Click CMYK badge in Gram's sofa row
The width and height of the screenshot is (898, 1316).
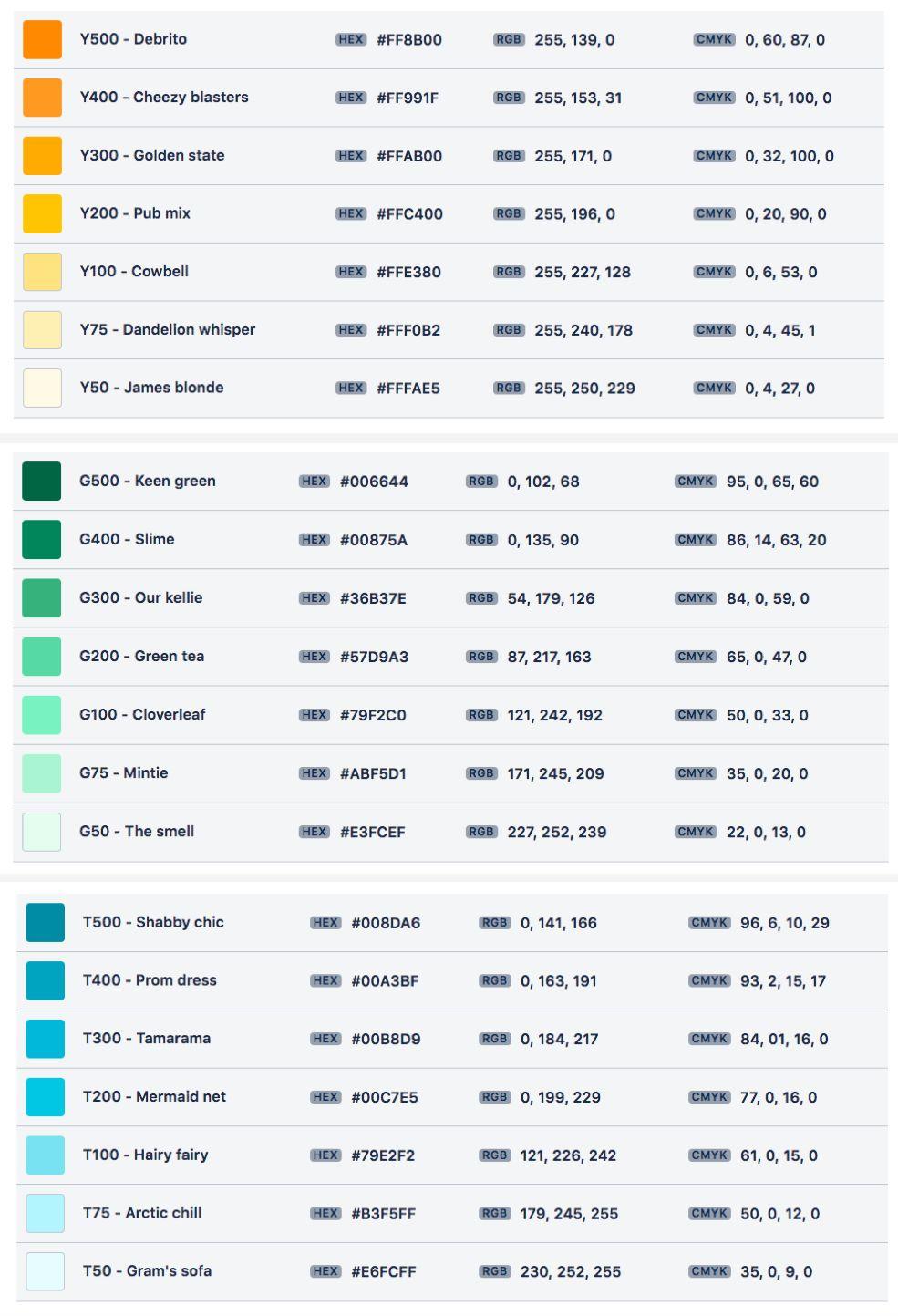[x=709, y=1271]
